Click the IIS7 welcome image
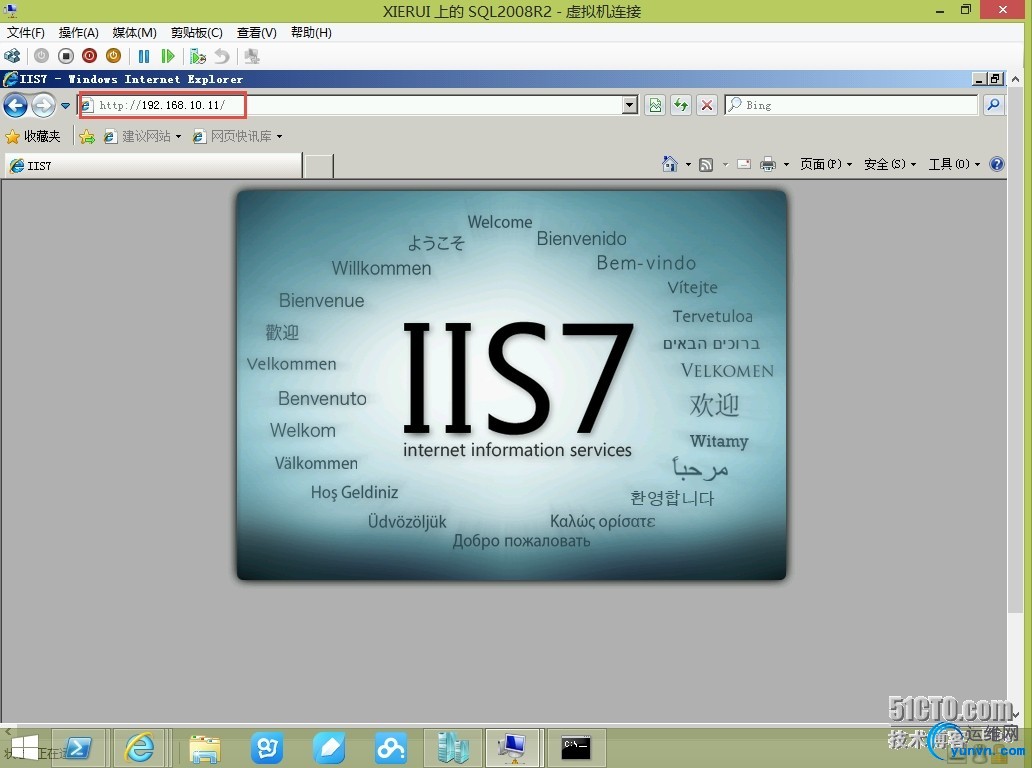This screenshot has width=1032, height=768. (511, 385)
